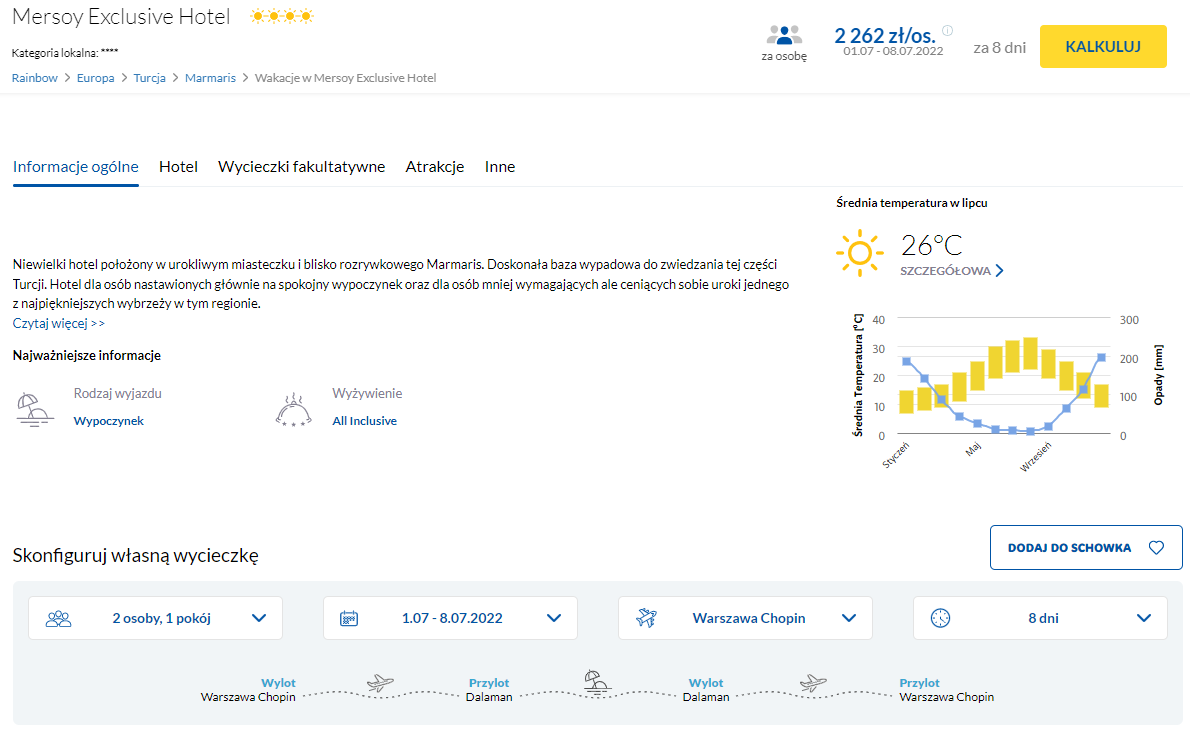Expand the Warszawa Chopin airport dropdown
Viewport: 1190px width, 731px height.
(x=745, y=618)
